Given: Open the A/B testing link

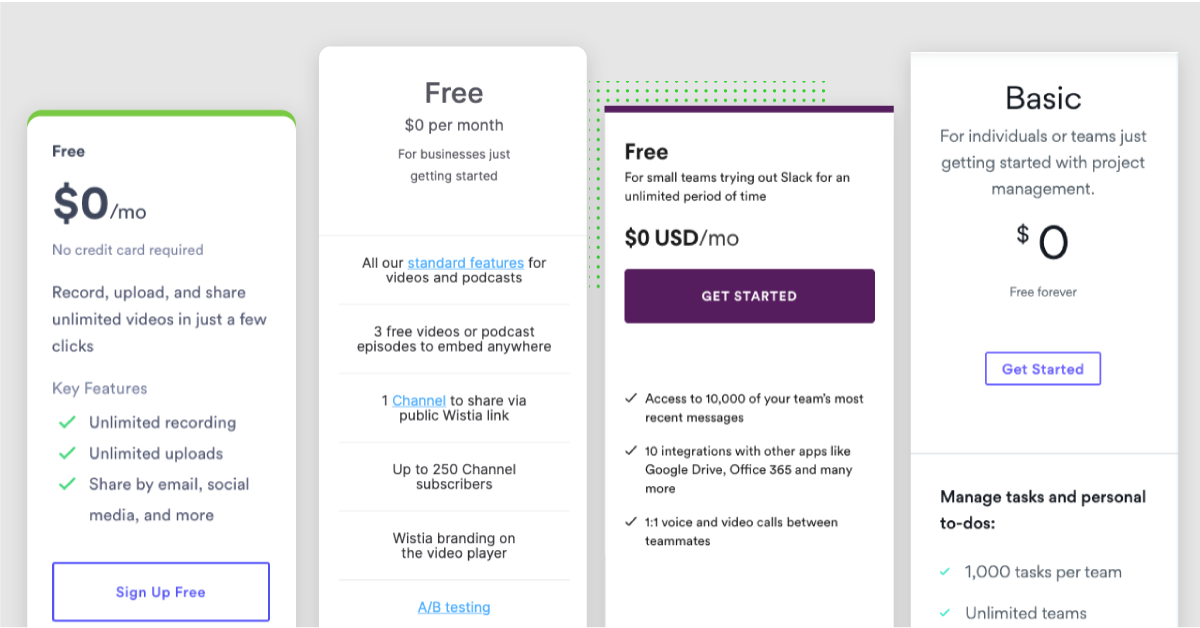Looking at the screenshot, I should coord(454,607).
